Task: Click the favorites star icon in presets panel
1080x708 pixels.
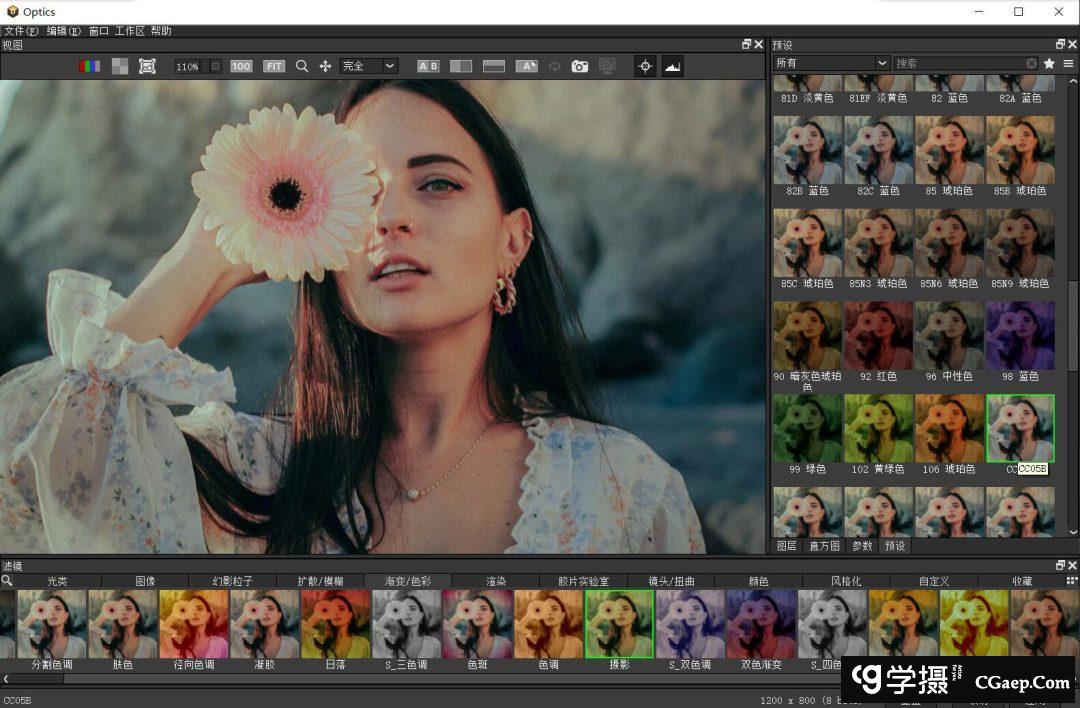Action: tap(1049, 63)
